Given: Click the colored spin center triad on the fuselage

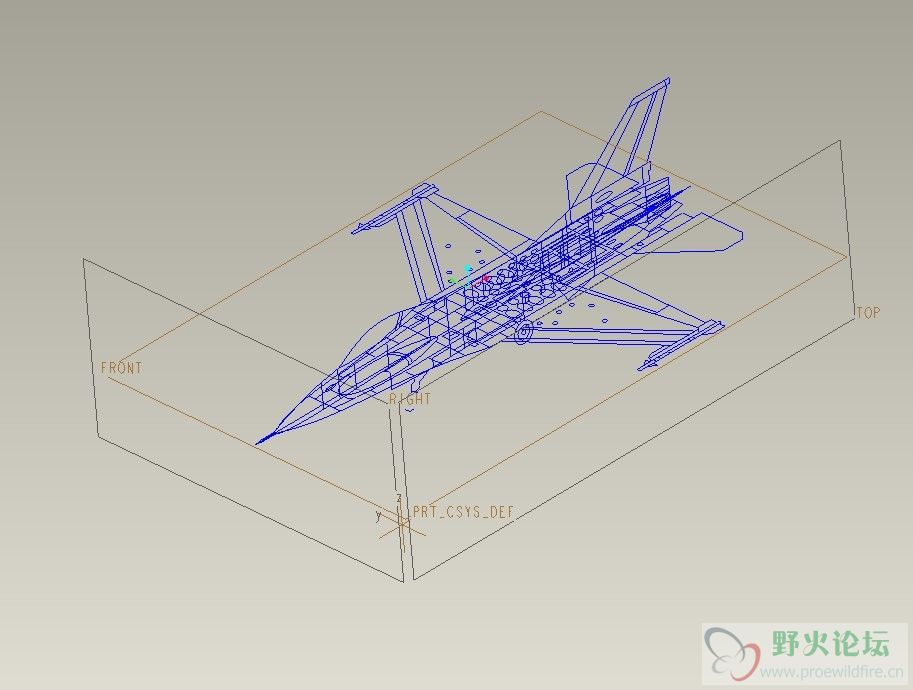Looking at the screenshot, I should click(469, 277).
